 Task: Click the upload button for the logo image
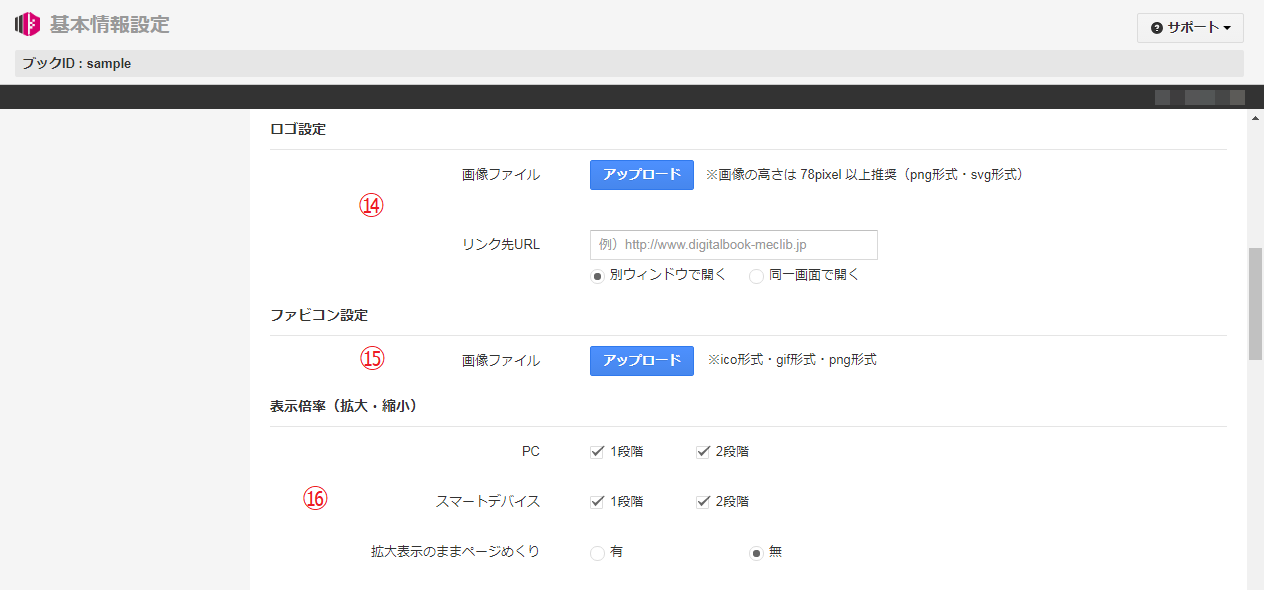(641, 175)
